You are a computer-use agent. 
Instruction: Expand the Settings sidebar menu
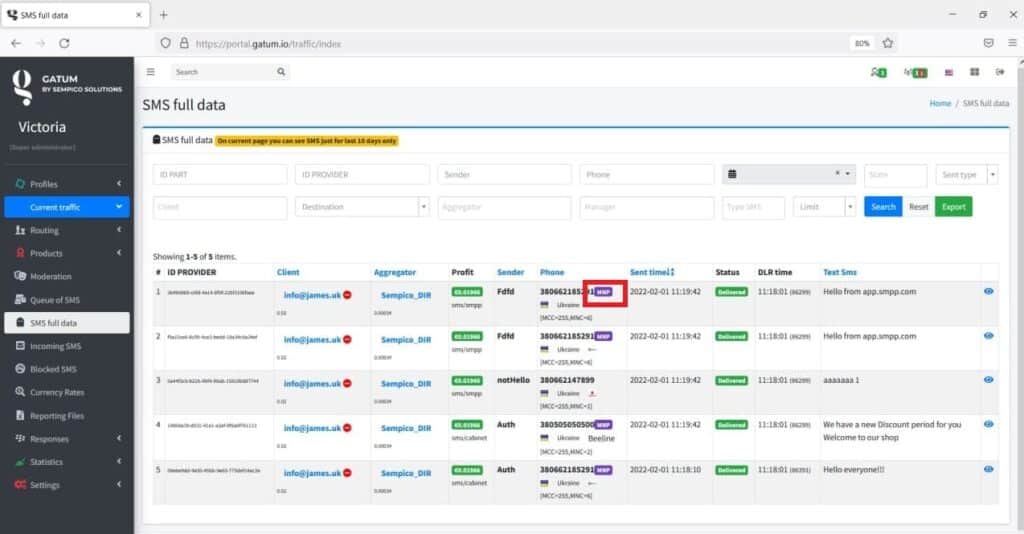click(67, 485)
